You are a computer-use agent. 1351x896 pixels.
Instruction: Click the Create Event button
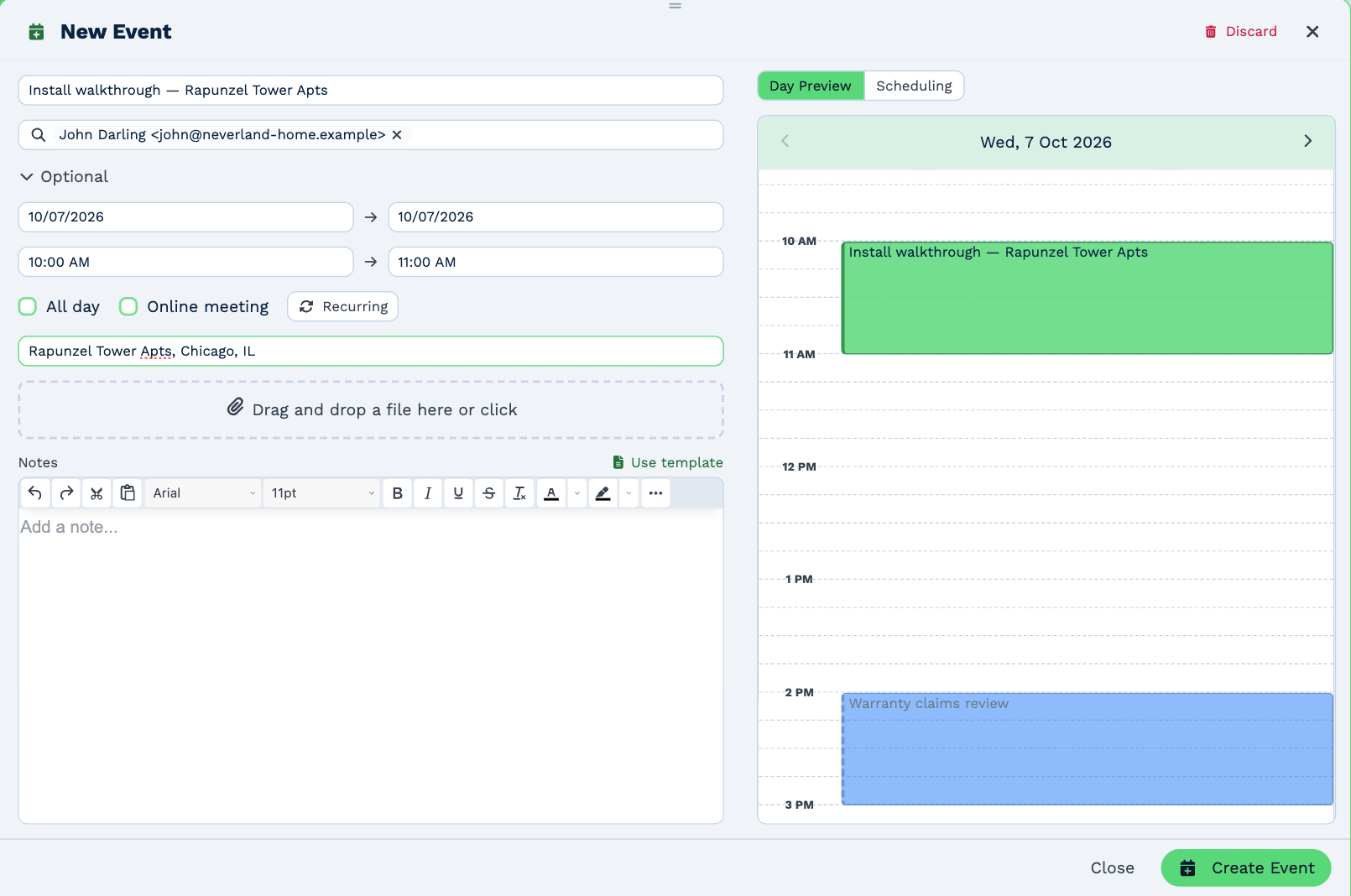point(1246,868)
